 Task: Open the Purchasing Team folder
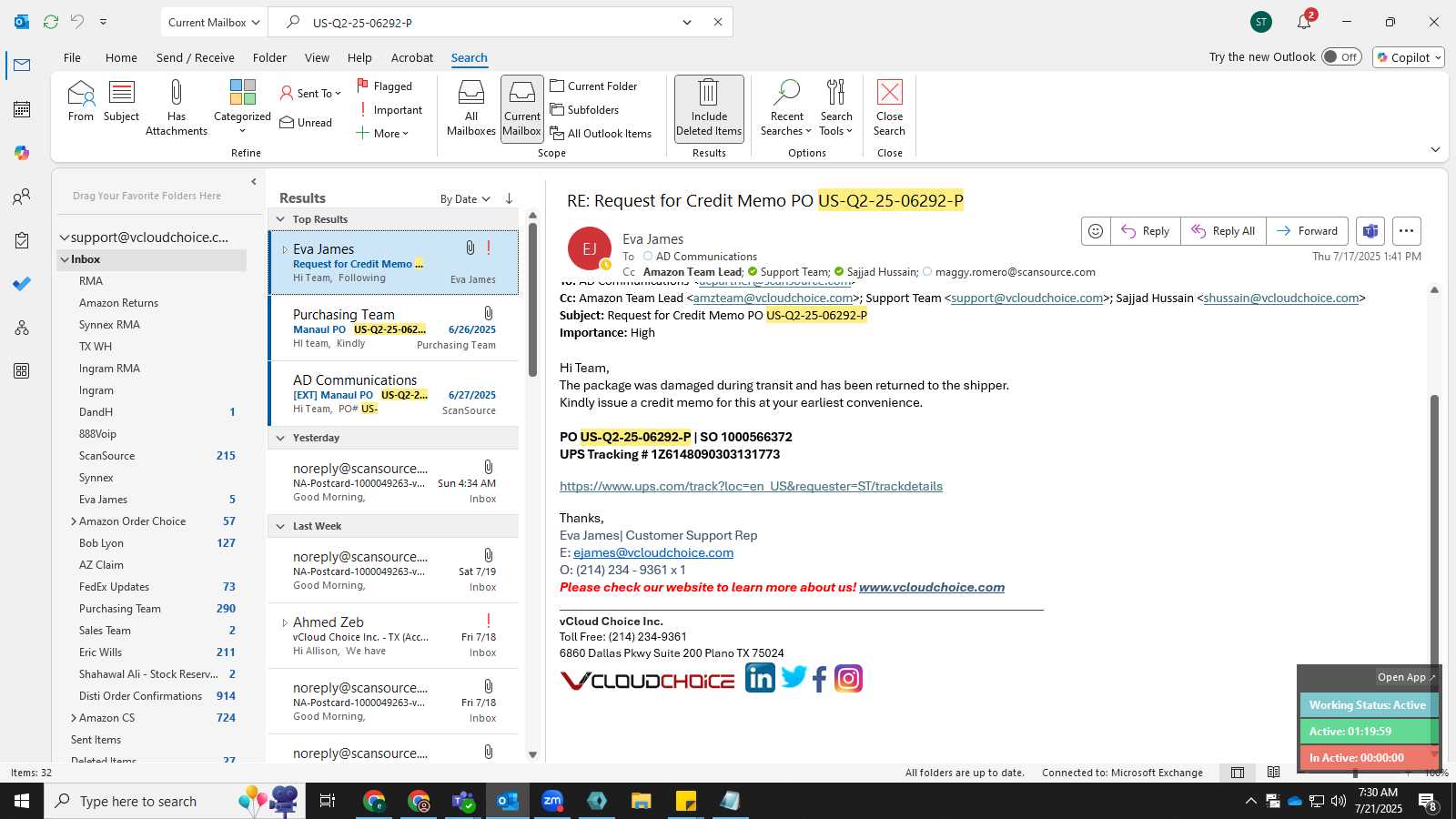[120, 609]
